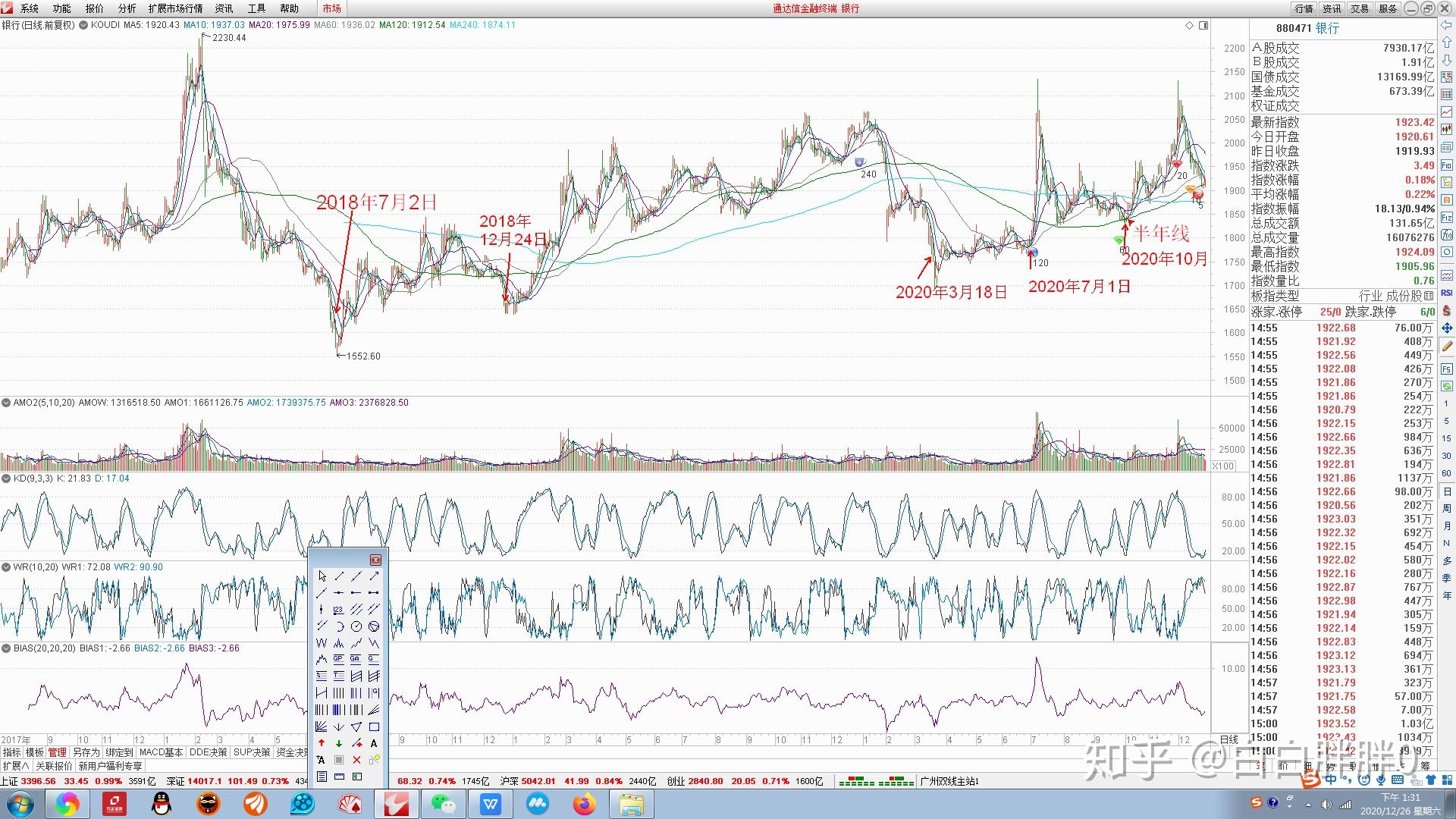Click the 交易 button at top right
The image size is (1456, 819).
coord(1360,8)
